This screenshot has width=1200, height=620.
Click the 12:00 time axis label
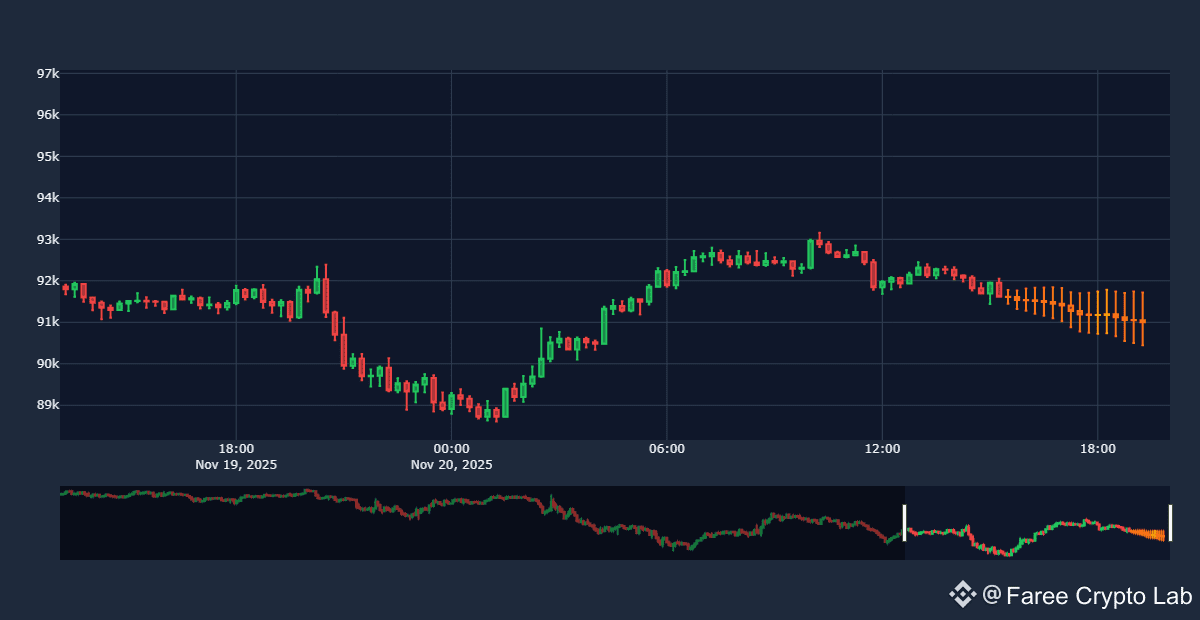click(x=882, y=449)
